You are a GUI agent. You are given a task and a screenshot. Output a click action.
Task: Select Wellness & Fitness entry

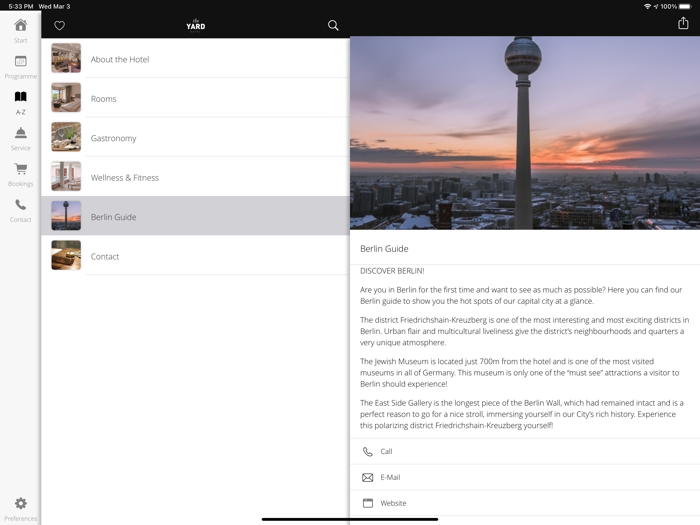[x=195, y=177]
